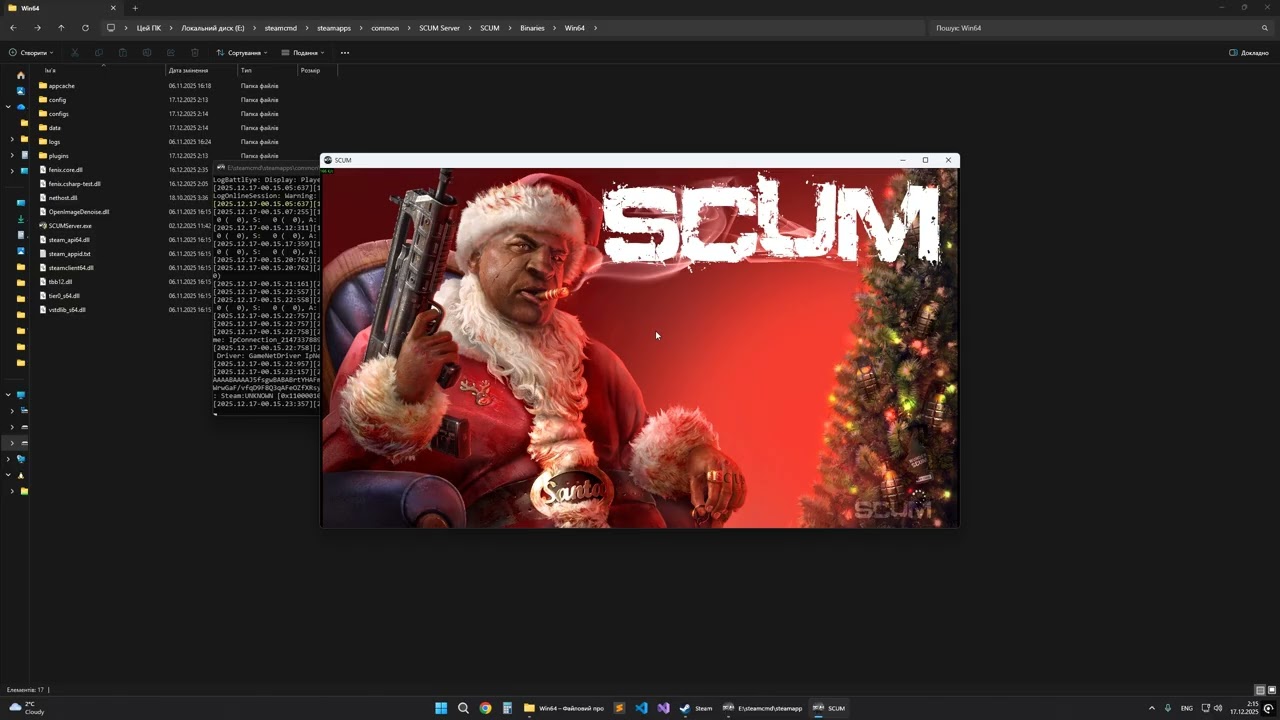The height and width of the screenshot is (720, 1280).
Task: Expand chevron after SCUM Server breadcrumb
Action: pyautogui.click(x=469, y=28)
